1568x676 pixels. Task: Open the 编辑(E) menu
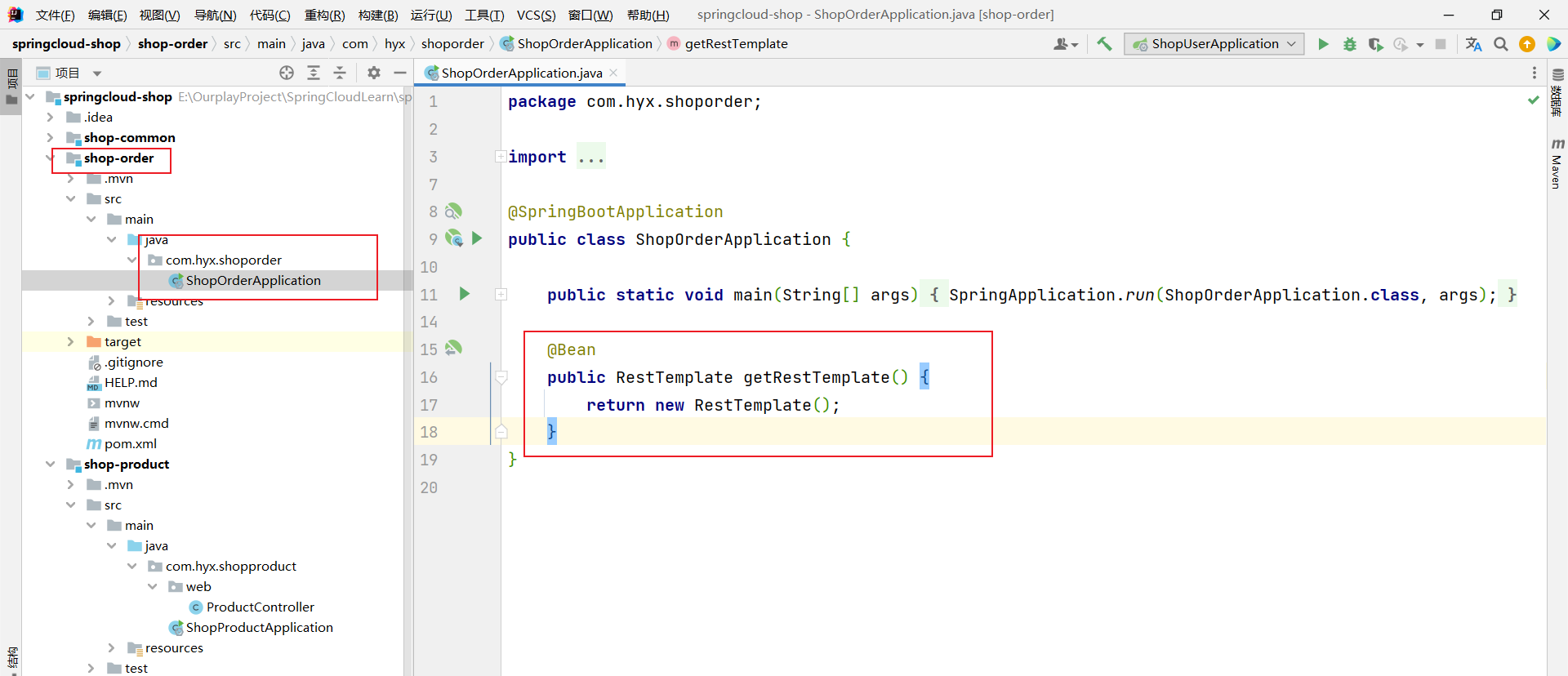pyautogui.click(x=107, y=15)
